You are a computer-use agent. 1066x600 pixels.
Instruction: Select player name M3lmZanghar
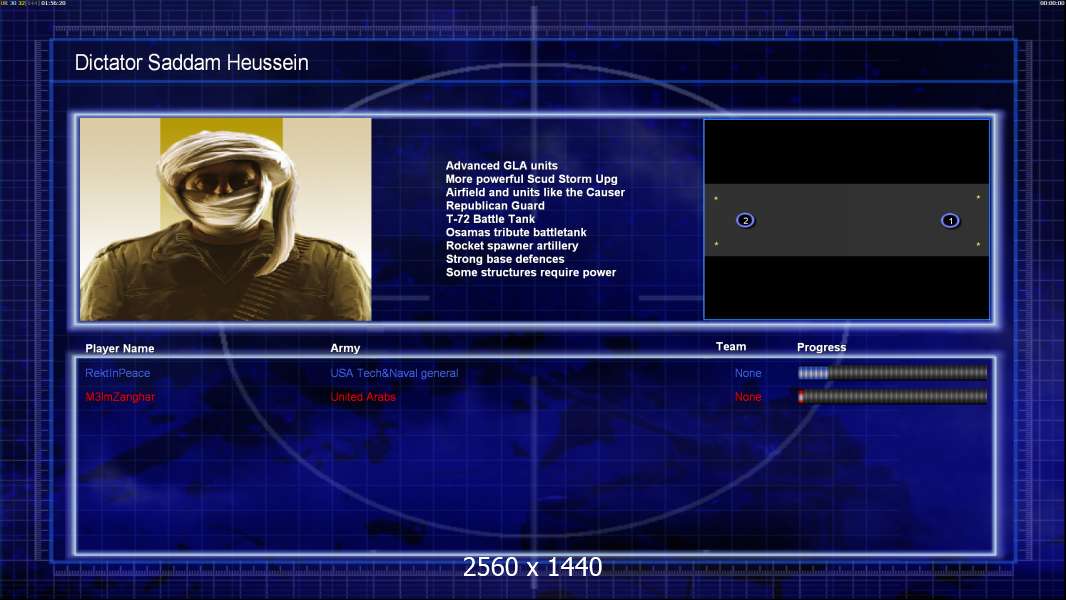click(x=120, y=397)
